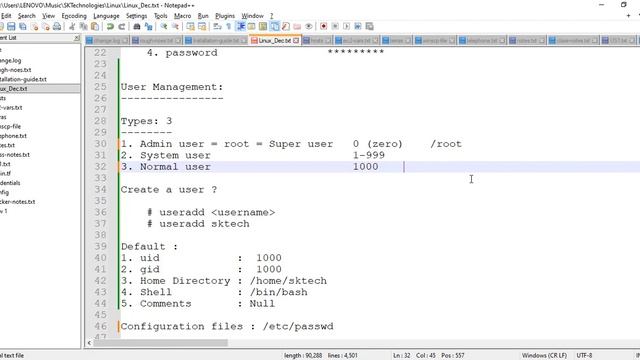The image size is (640, 360).
Task: Close the Document List panel
Action: pos(76,38)
